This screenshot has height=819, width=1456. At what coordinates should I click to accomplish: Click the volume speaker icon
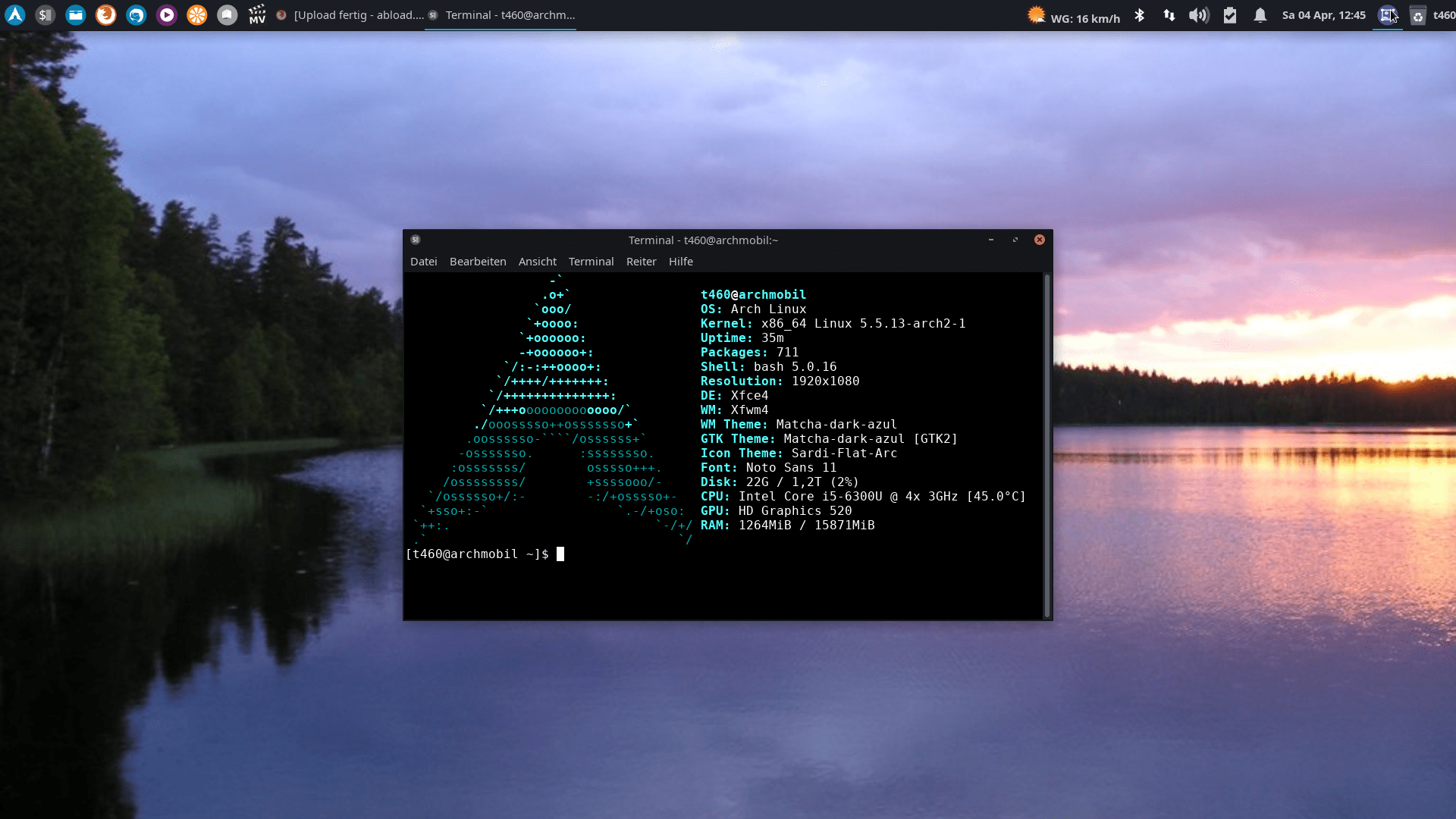[x=1199, y=15]
